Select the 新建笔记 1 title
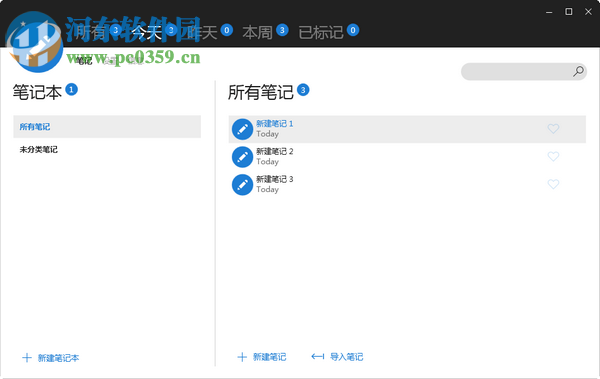Viewport: 600px width, 379px height. [x=275, y=124]
